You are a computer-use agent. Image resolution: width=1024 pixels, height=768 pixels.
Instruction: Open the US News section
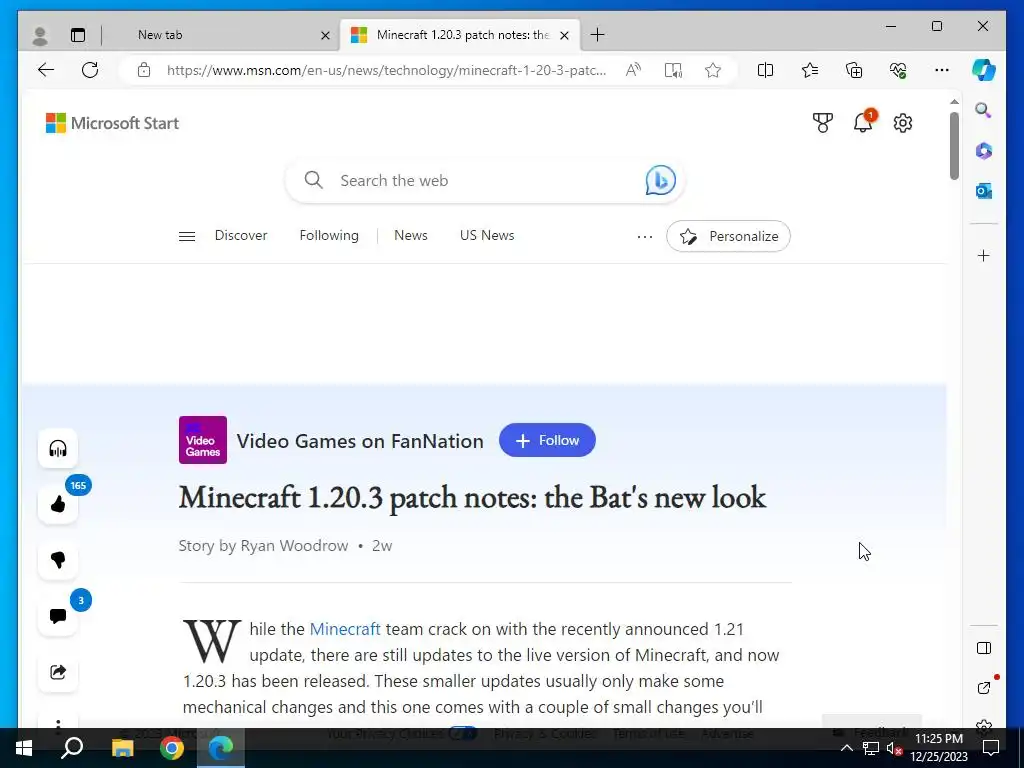487,235
